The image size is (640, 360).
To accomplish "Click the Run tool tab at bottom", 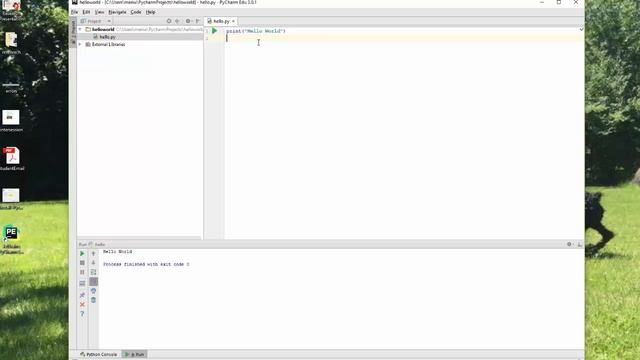I will point(135,354).
